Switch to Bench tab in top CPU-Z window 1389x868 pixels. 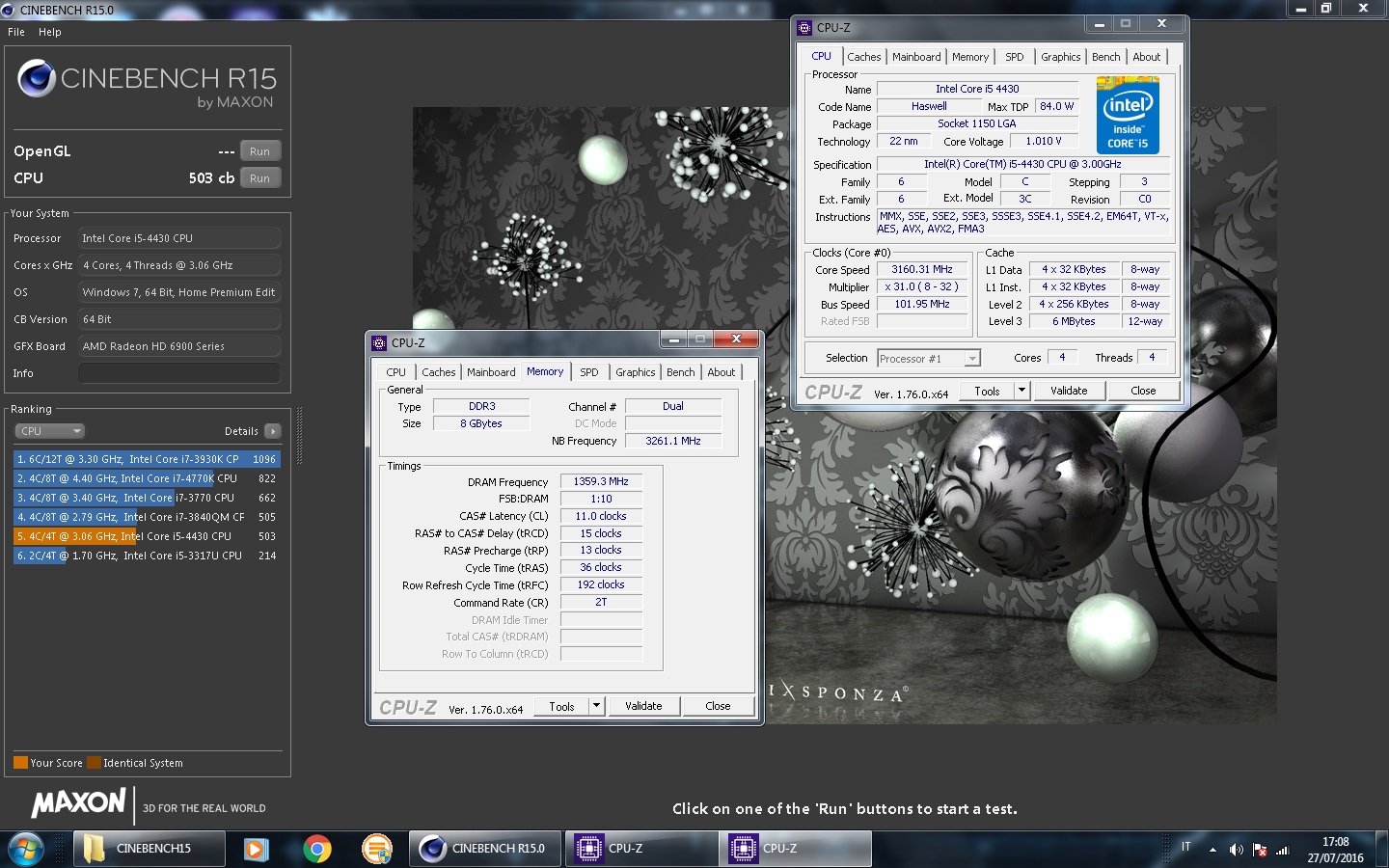1106,57
